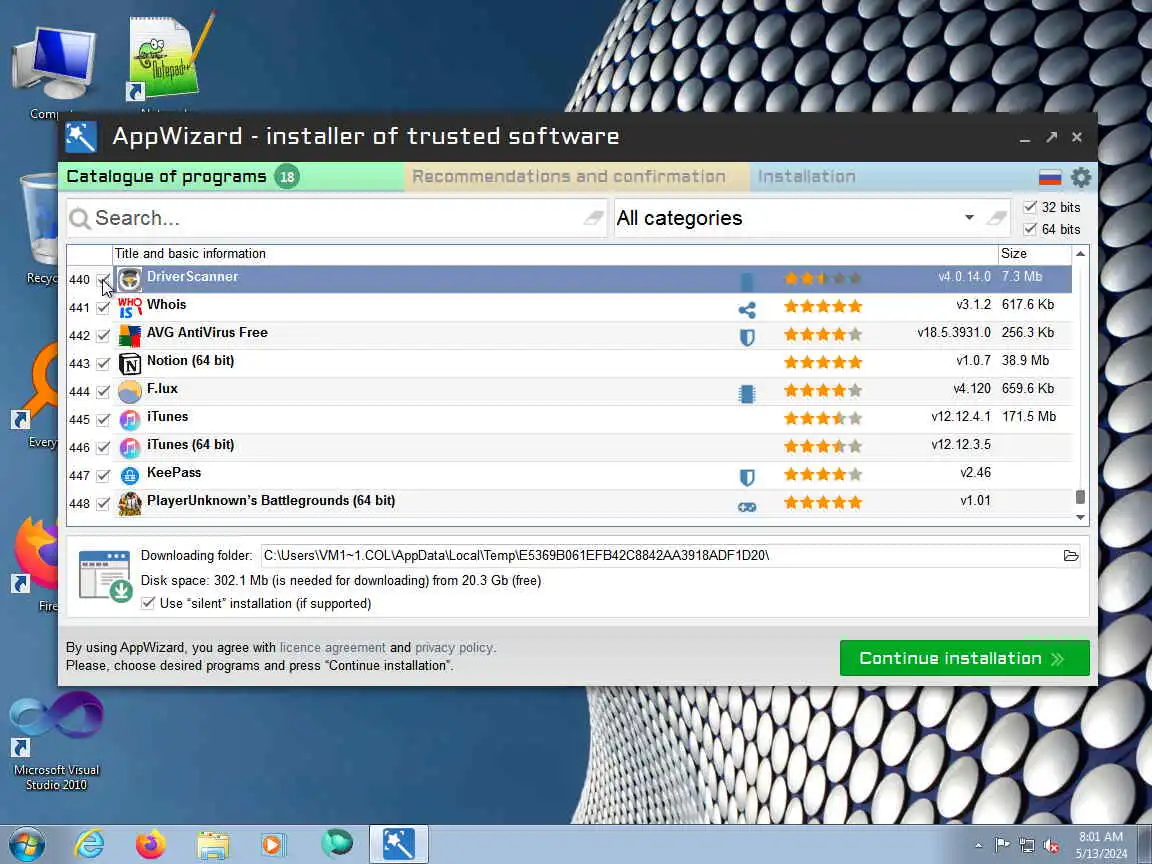Viewport: 1152px width, 864px height.
Task: Click the AVG AntiVirus Free icon
Action: (130, 335)
